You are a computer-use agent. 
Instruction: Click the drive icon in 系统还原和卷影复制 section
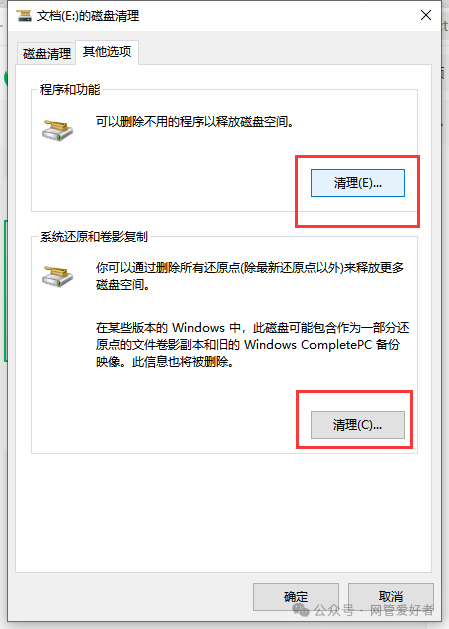pos(57,276)
